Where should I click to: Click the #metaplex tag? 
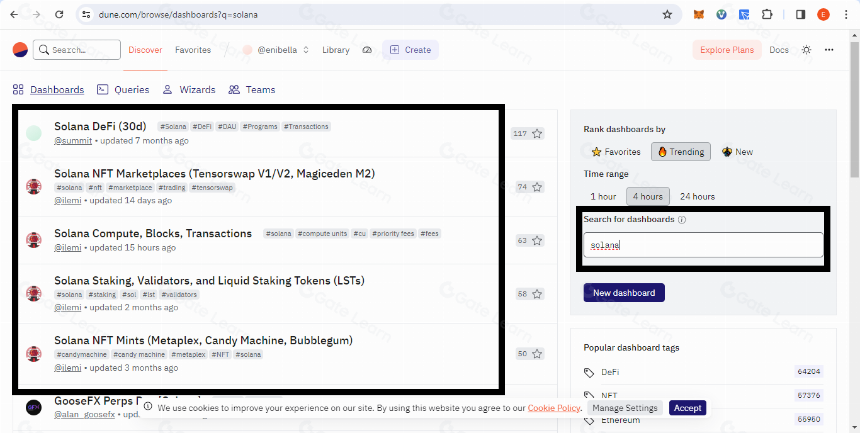pos(188,355)
